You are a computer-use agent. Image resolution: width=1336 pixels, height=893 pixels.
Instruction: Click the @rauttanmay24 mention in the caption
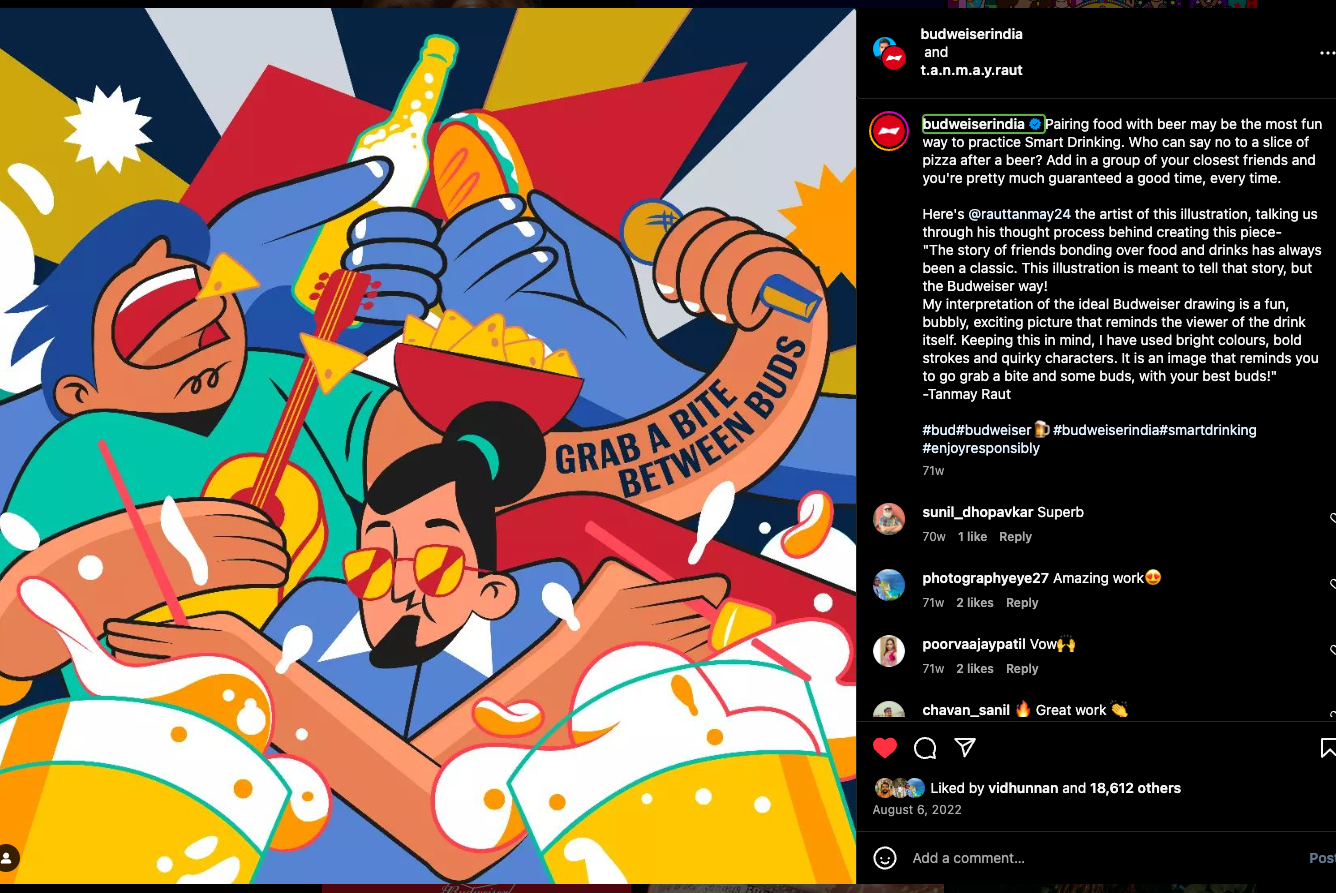(1019, 214)
